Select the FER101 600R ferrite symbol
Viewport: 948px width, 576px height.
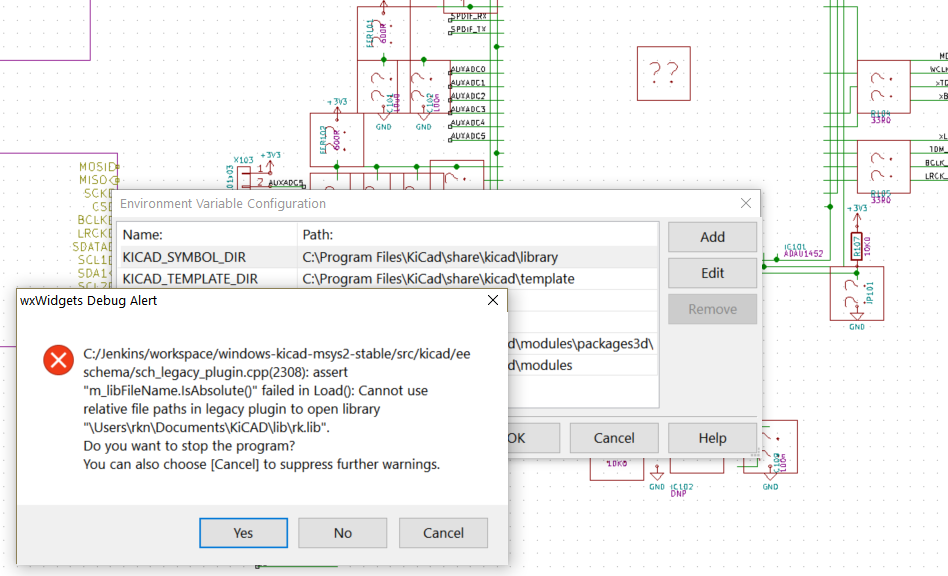(383, 33)
